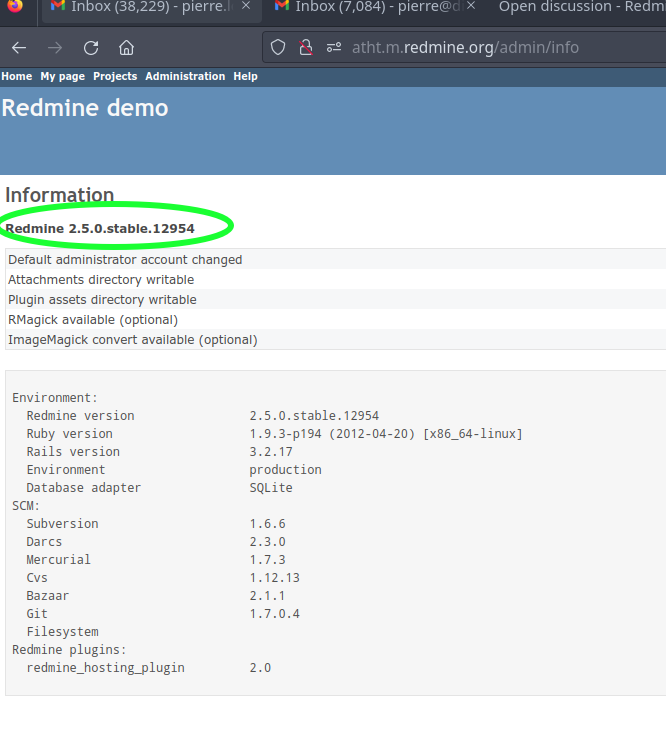The height and width of the screenshot is (748, 666).
Task: Click the browser forward arrow
Action: coord(55,47)
